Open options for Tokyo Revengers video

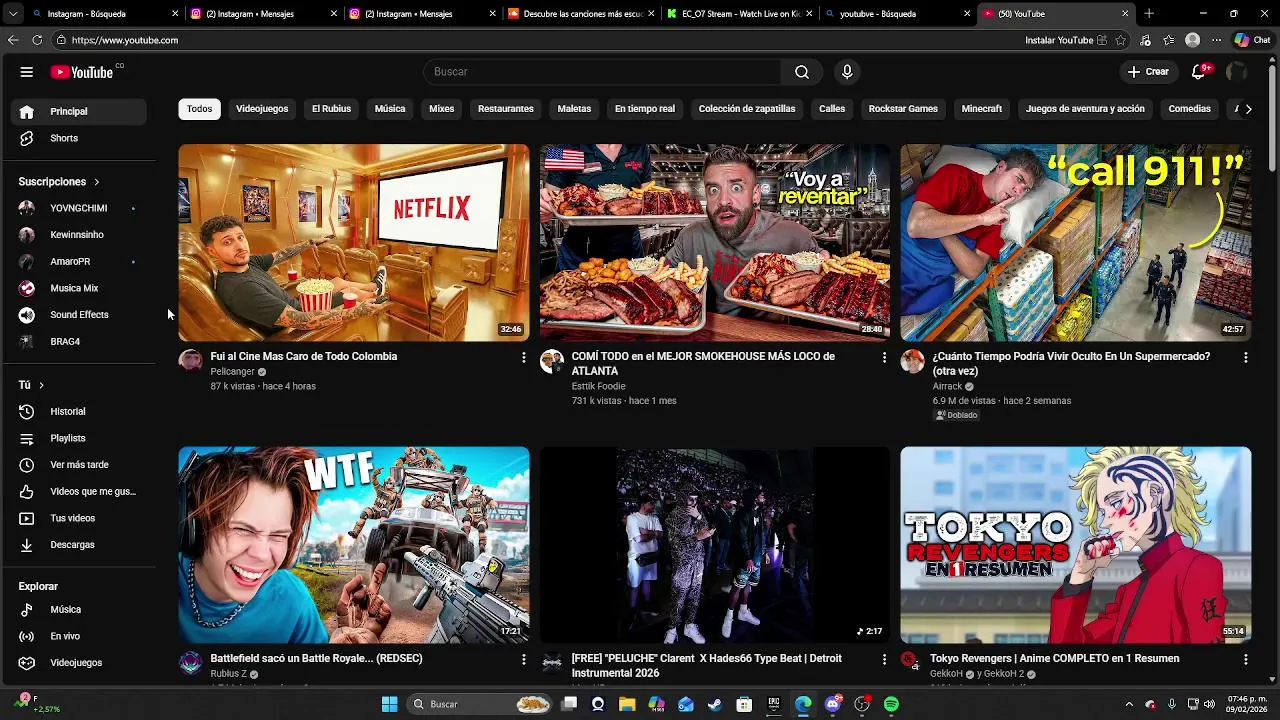click(x=1245, y=659)
